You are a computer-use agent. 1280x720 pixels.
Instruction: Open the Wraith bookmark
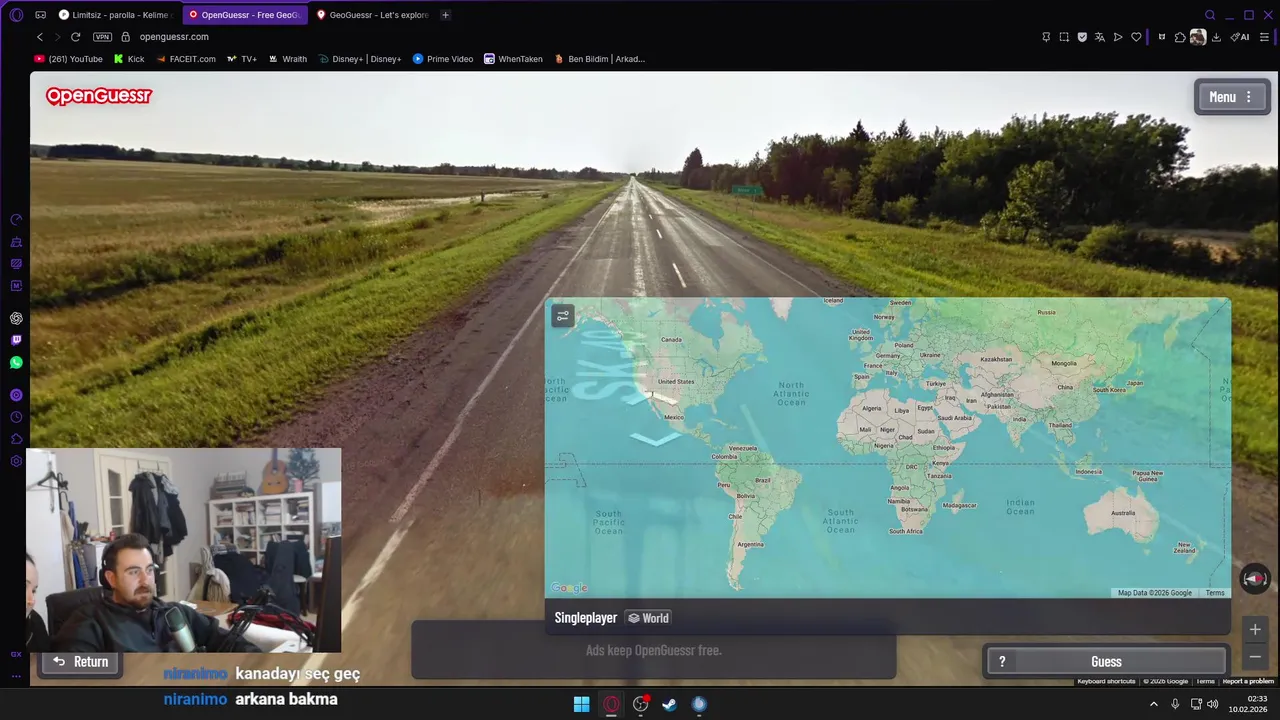point(288,59)
